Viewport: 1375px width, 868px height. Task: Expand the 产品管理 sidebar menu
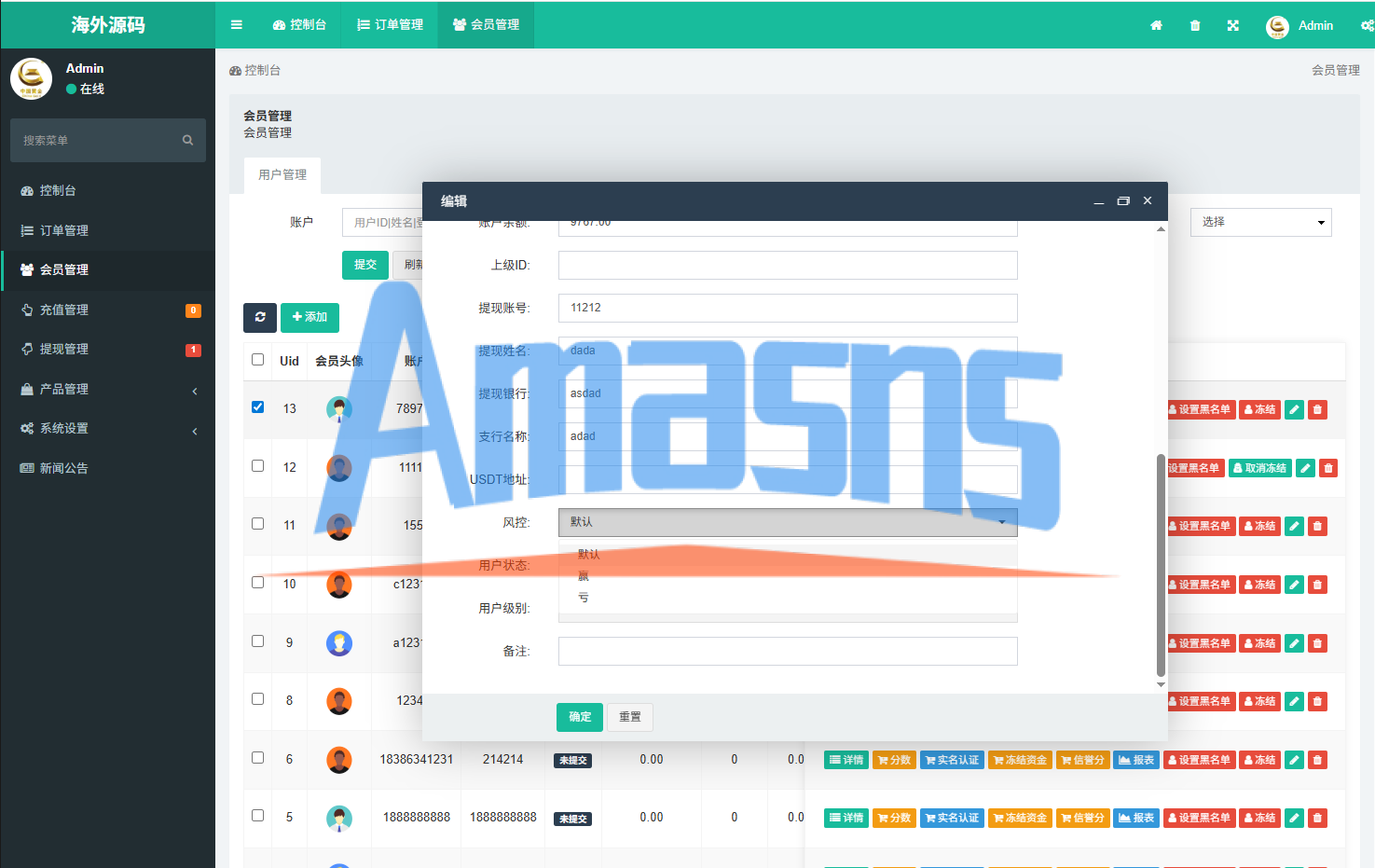pyautogui.click(x=107, y=390)
